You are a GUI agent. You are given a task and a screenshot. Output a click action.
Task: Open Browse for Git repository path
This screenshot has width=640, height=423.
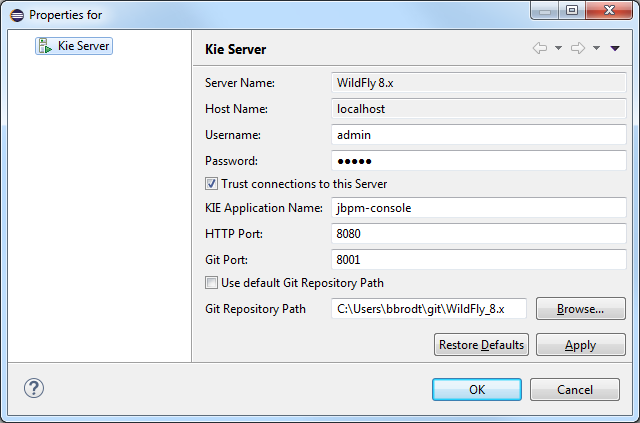[580, 309]
